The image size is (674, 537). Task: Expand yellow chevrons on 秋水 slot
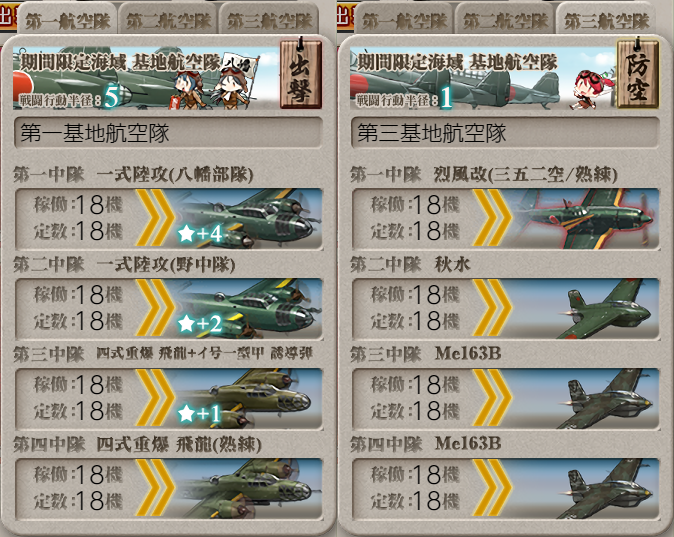click(x=492, y=308)
